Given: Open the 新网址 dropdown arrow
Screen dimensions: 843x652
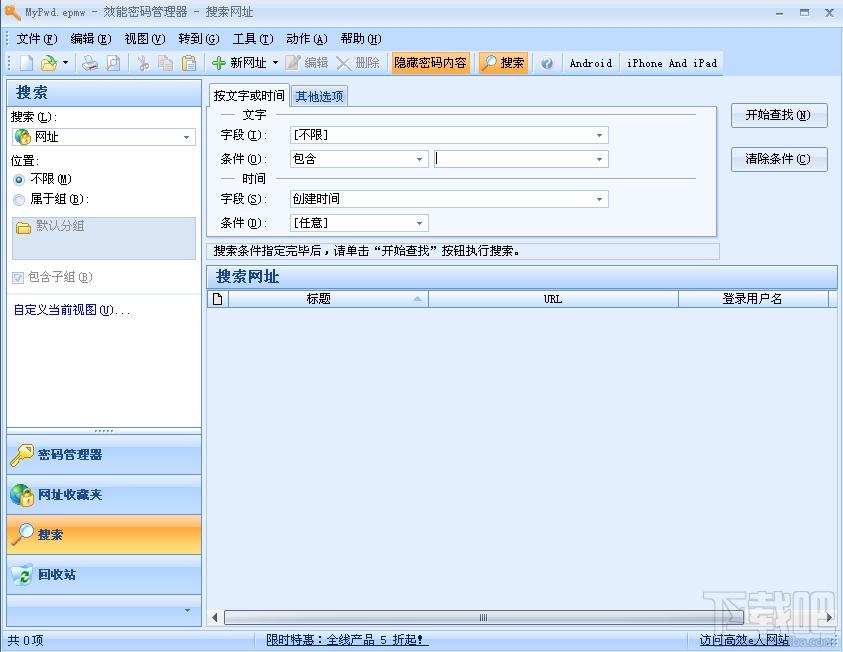Looking at the screenshot, I should click(275, 63).
